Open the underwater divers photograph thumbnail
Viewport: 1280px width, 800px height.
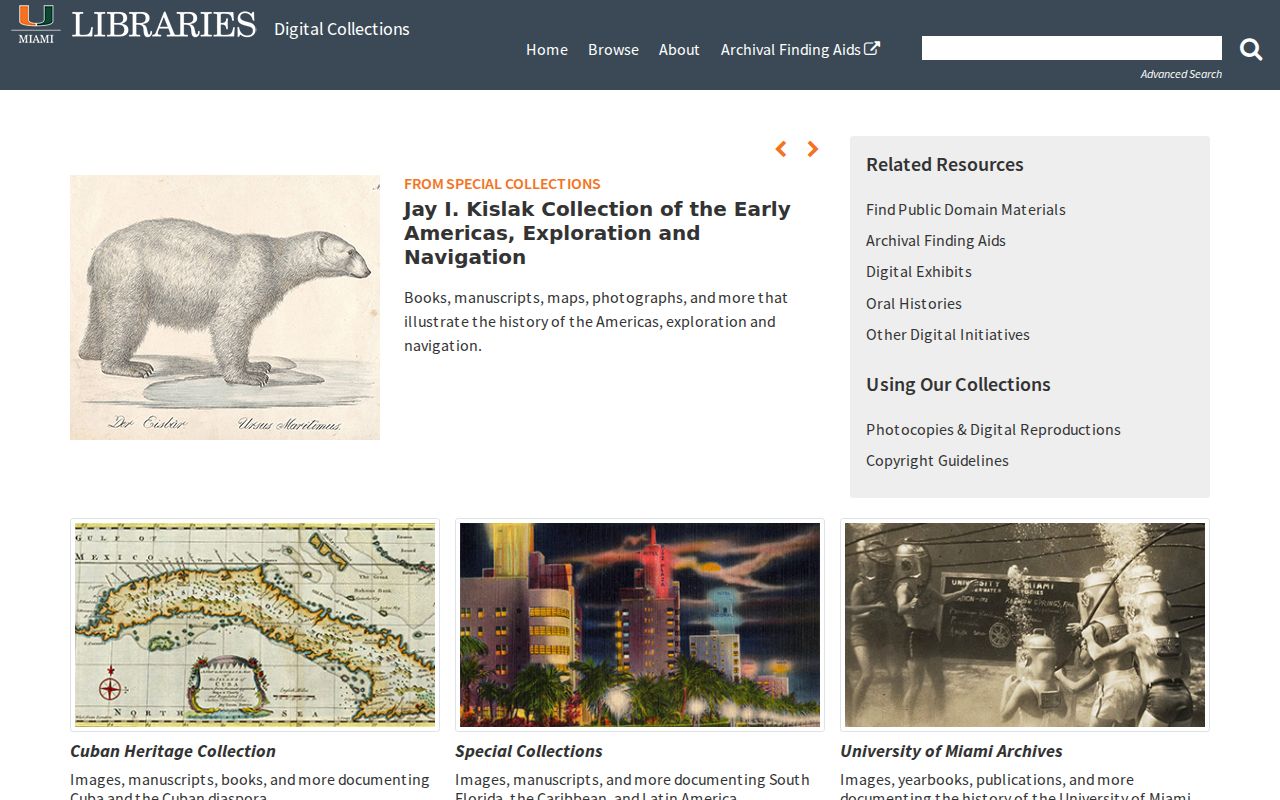pos(1025,625)
